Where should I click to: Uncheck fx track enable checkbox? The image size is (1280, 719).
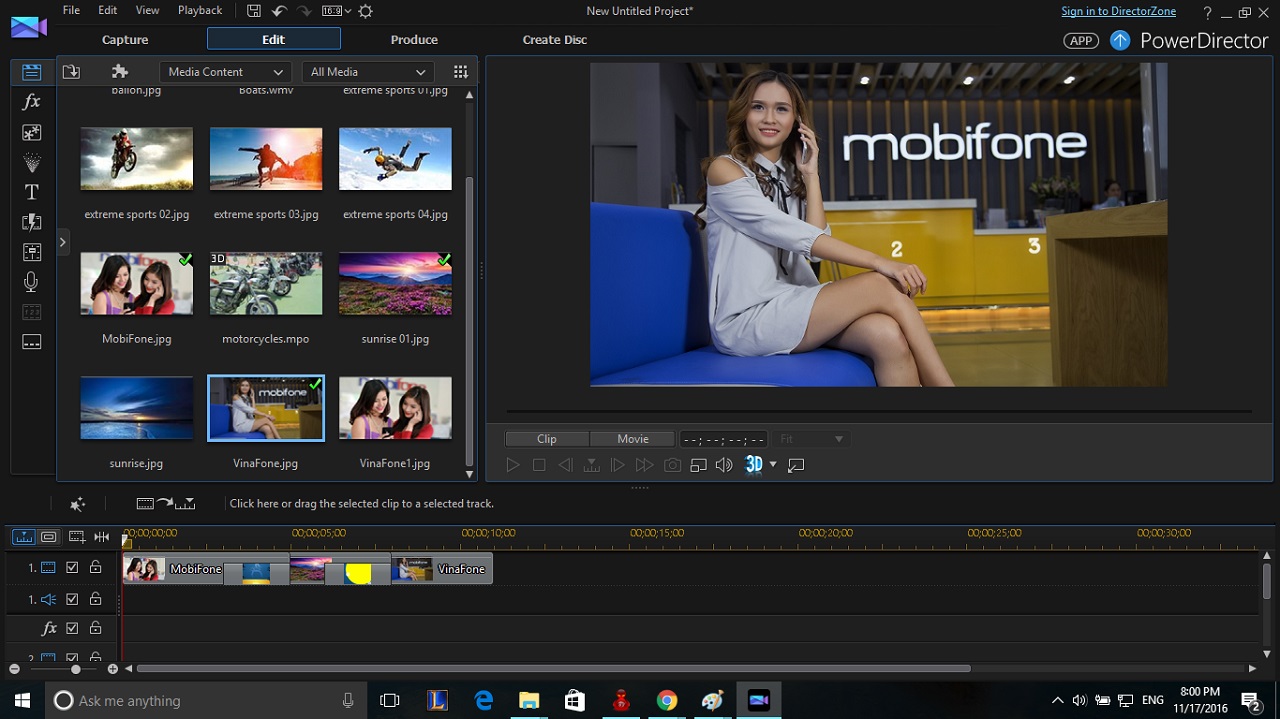coord(72,629)
